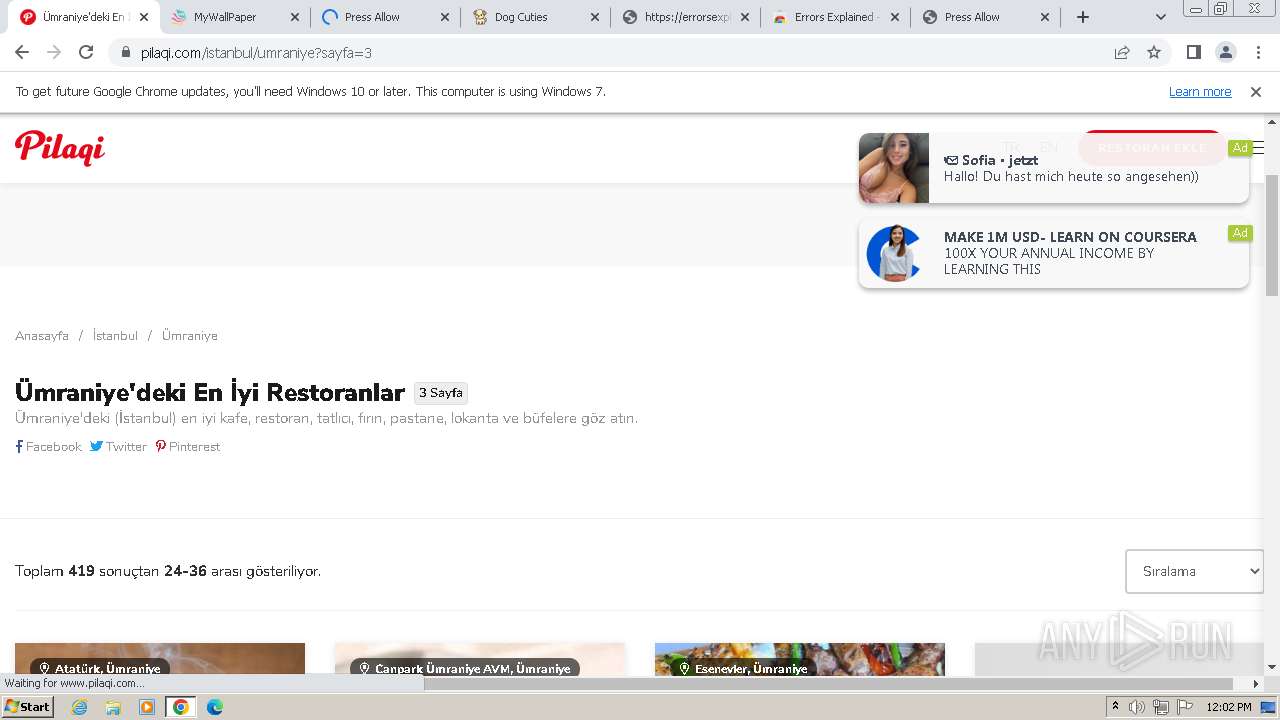Open the Learn more link
The width and height of the screenshot is (1280, 720).
[1200, 91]
